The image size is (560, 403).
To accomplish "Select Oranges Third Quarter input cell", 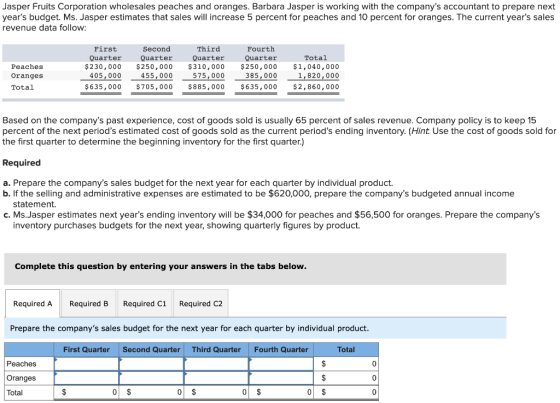I will (x=216, y=378).
